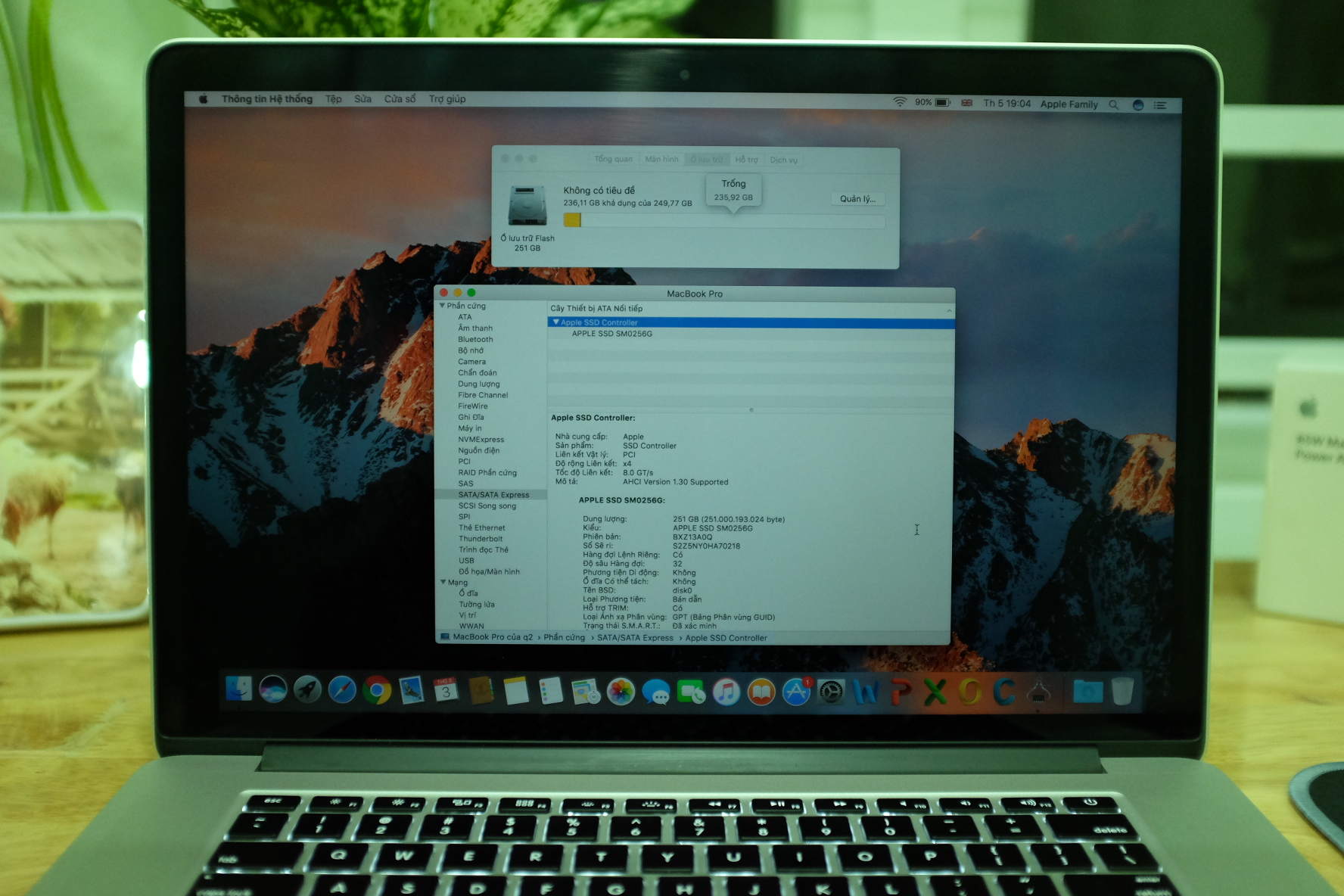
Task: Open Notes icon in the Dock
Action: pyautogui.click(x=516, y=691)
